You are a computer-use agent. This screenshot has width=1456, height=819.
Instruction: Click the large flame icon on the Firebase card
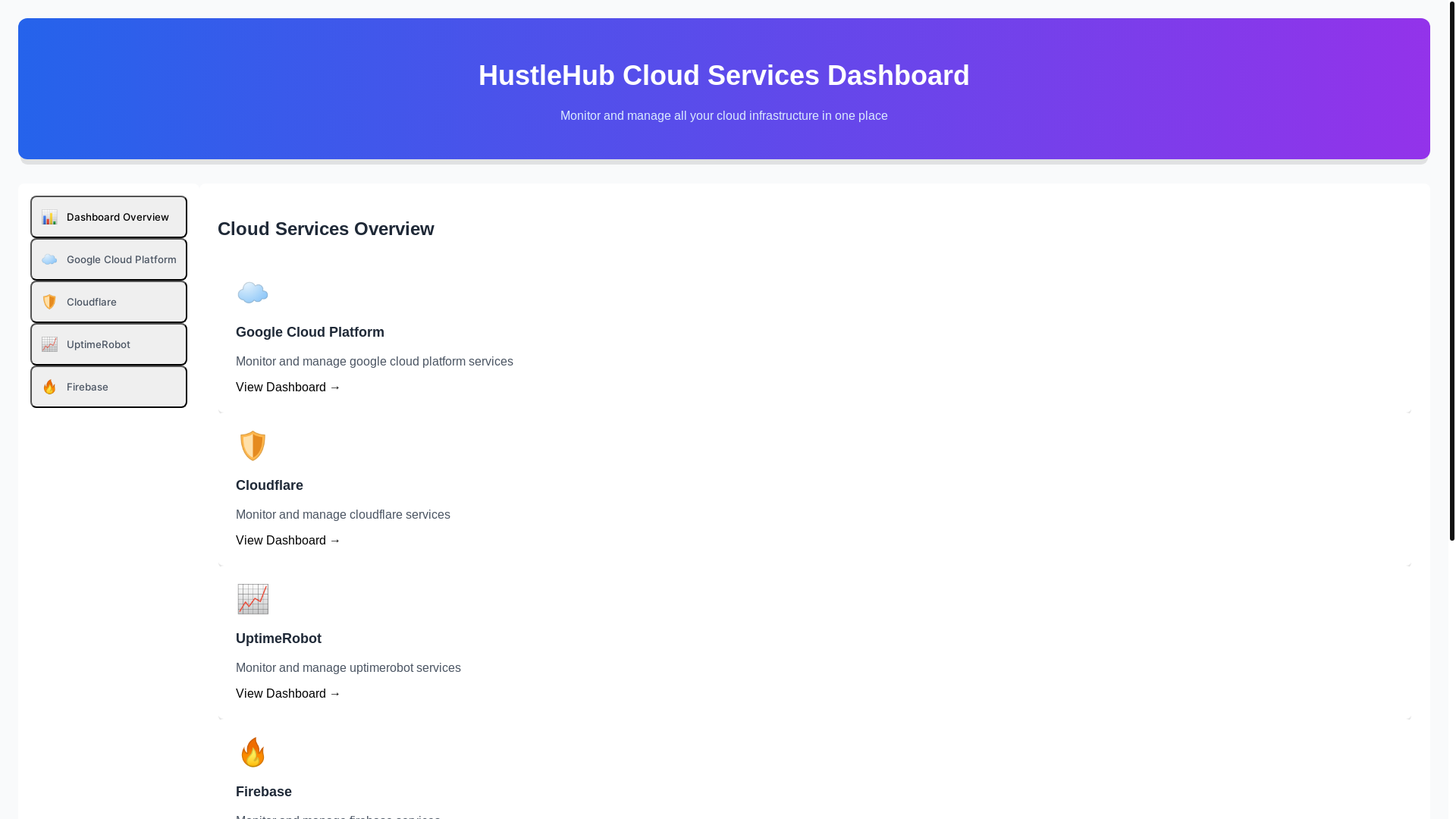[x=253, y=753]
